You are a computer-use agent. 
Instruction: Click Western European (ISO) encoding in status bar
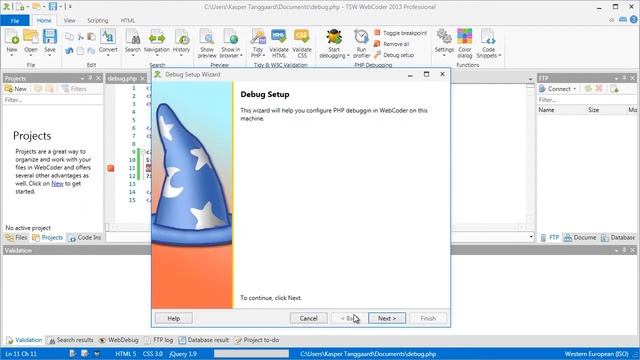click(x=596, y=354)
